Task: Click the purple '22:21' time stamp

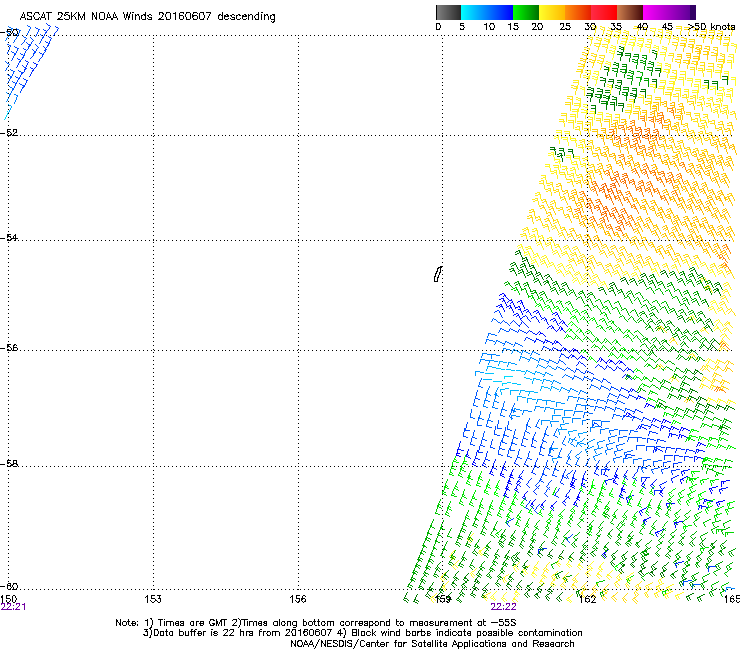Action: pyautogui.click(x=13, y=607)
